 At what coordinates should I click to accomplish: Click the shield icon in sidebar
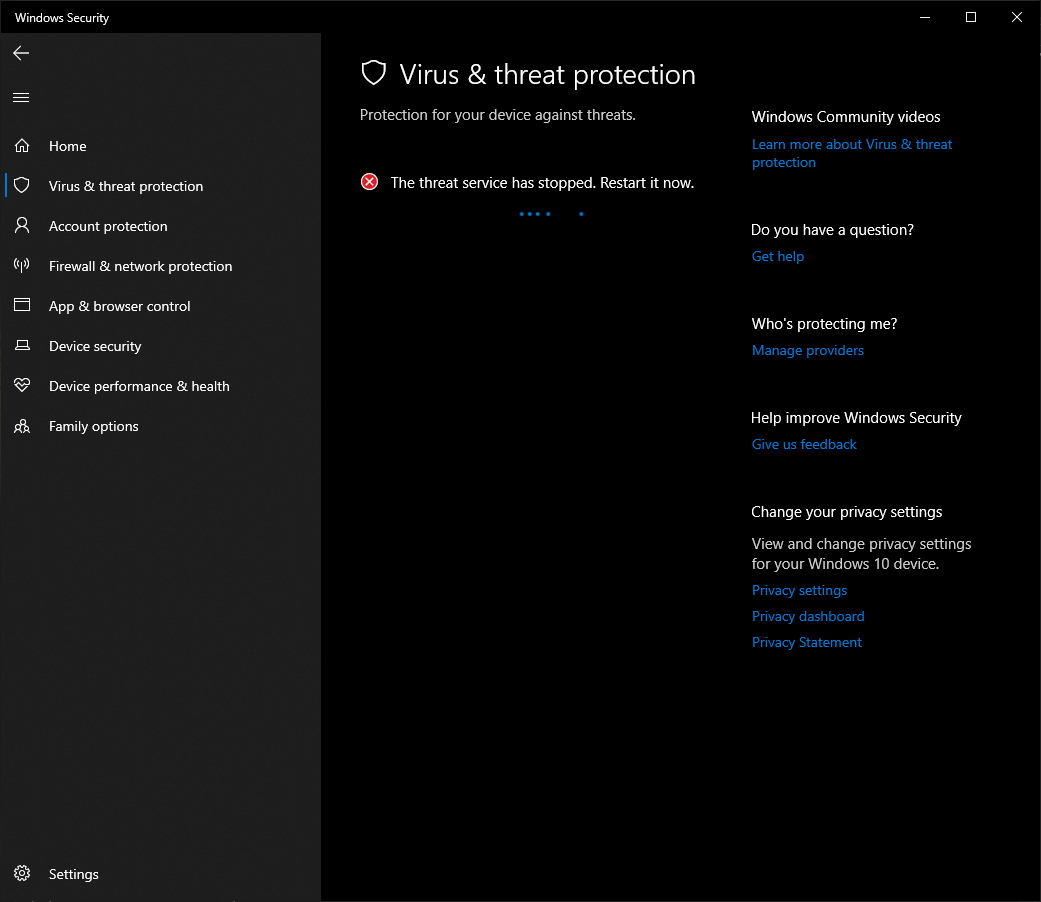coord(22,185)
